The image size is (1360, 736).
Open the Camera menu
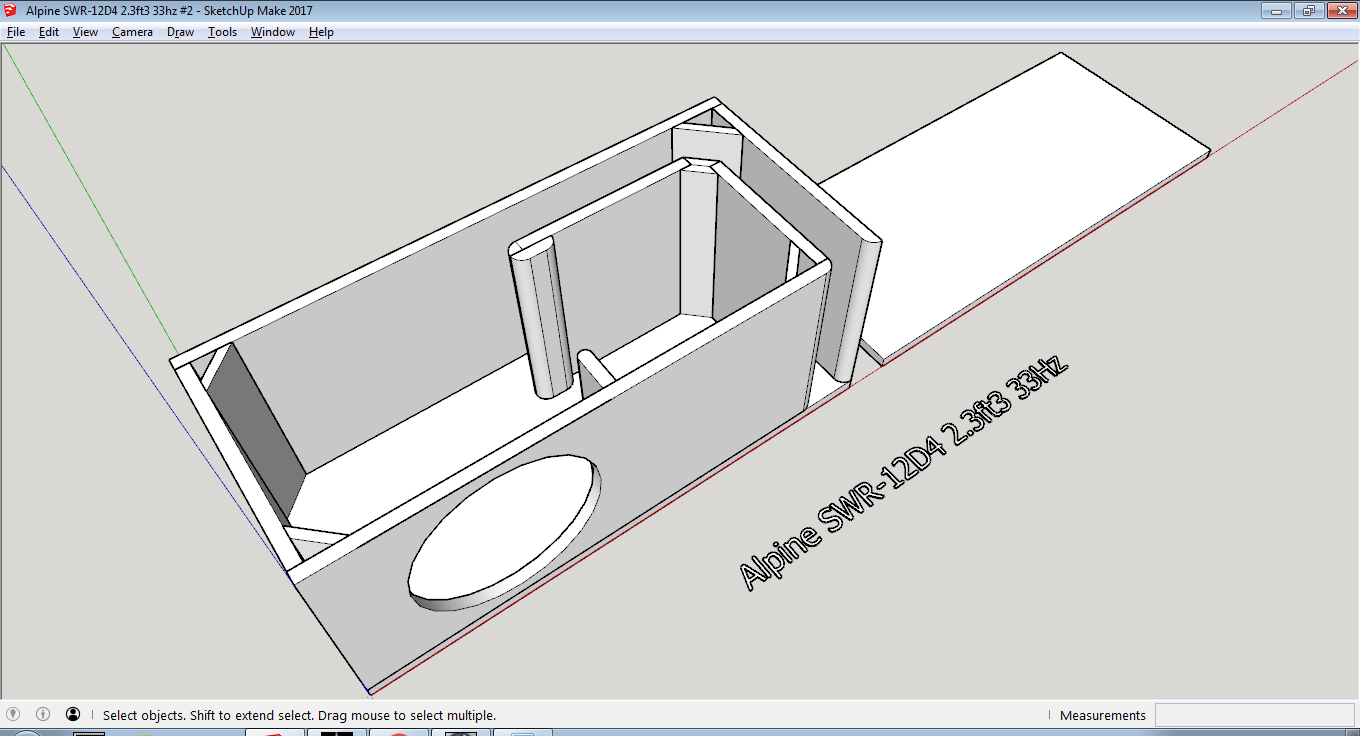[x=132, y=32]
